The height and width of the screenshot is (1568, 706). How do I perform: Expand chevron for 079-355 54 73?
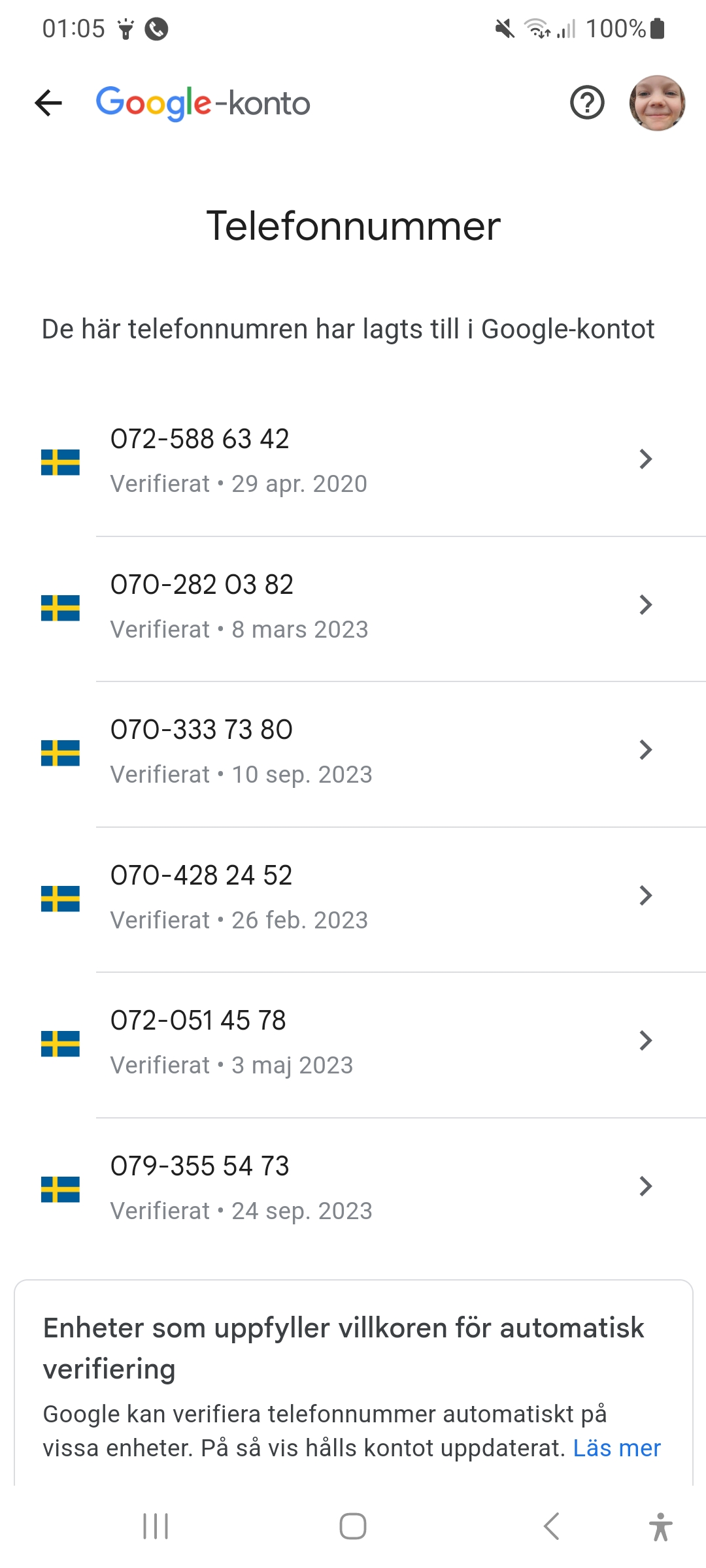pyautogui.click(x=646, y=1186)
